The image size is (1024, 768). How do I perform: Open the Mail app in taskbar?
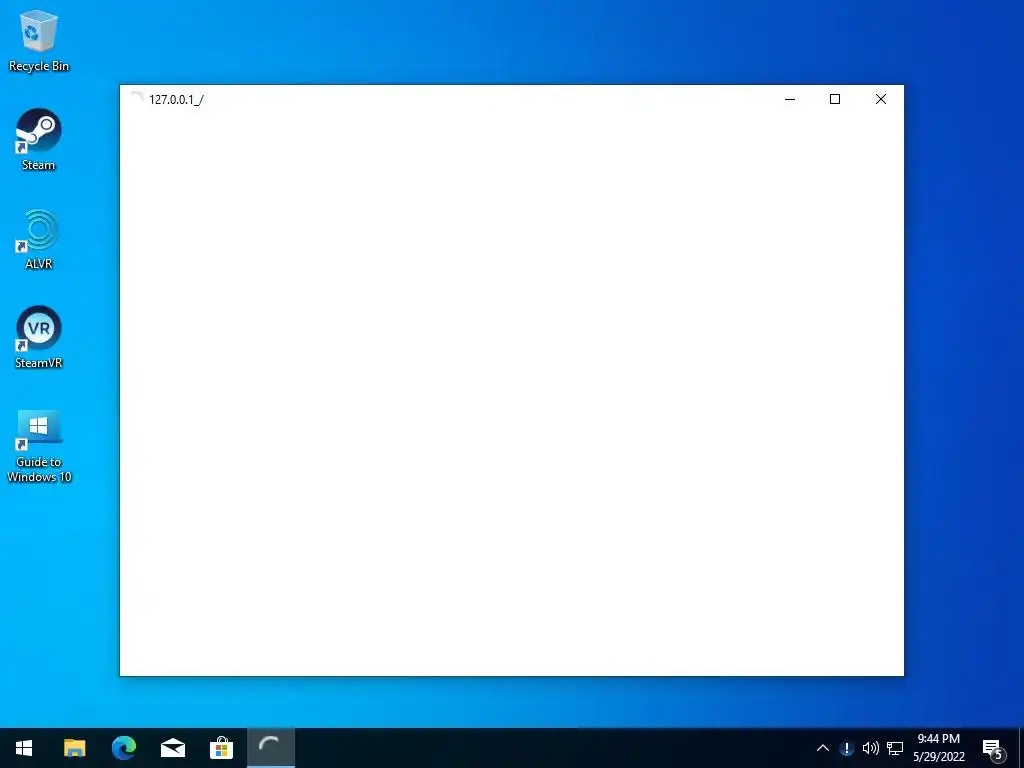pyautogui.click(x=172, y=748)
